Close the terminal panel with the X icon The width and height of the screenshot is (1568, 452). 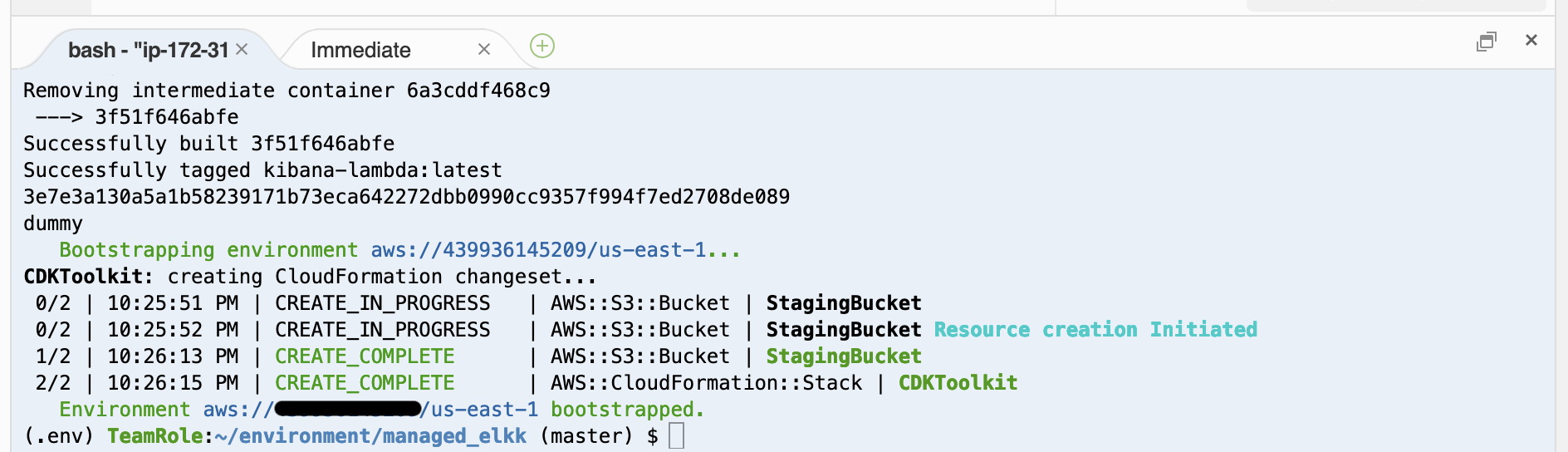point(1531,40)
